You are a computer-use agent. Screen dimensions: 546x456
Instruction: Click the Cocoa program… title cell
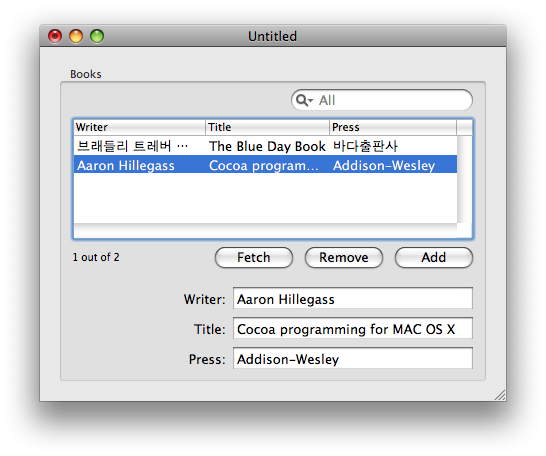point(264,166)
